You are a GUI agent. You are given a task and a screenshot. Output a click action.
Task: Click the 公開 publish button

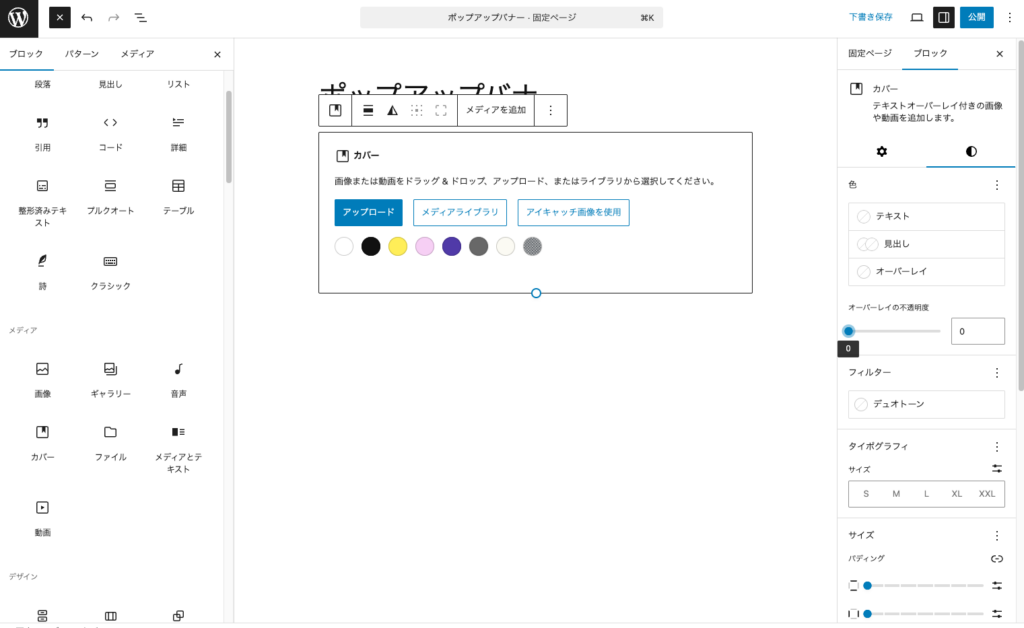tap(976, 16)
